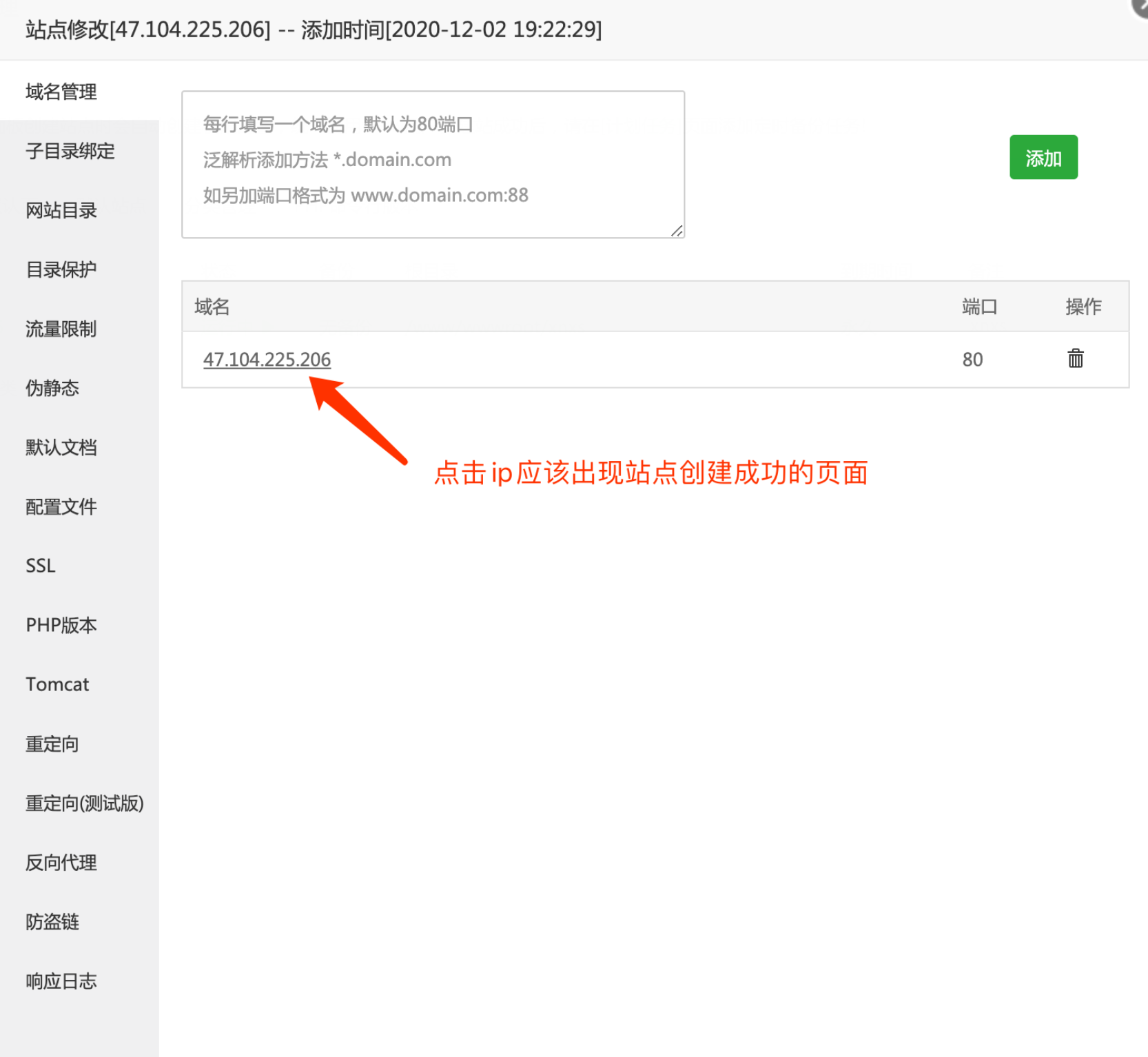
Task: Open the 子目录绑定 section
Action: (x=70, y=152)
